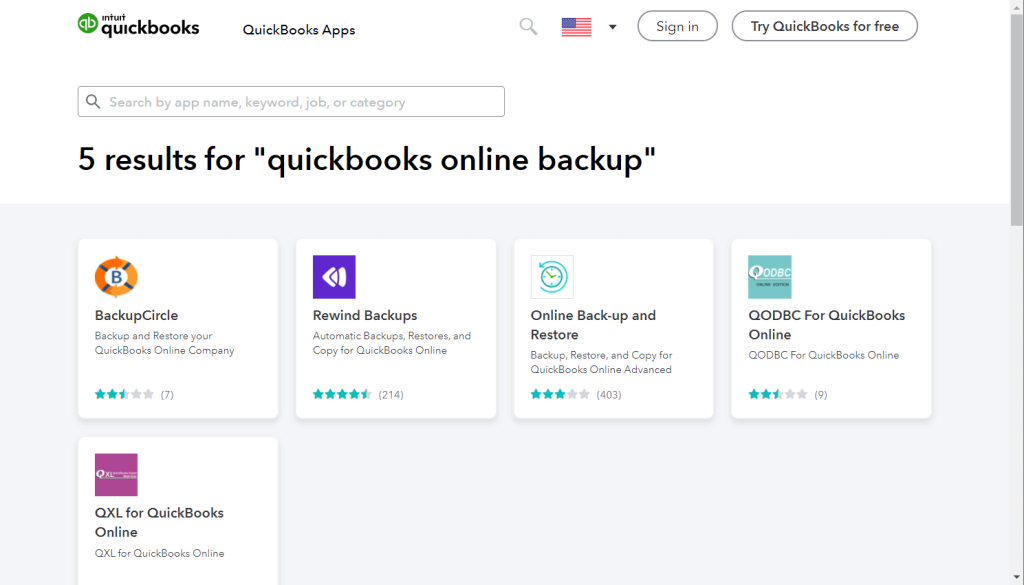Click 'Backup and Restore your QuickBooks Online Company' text
The width and height of the screenshot is (1024, 585).
click(165, 343)
